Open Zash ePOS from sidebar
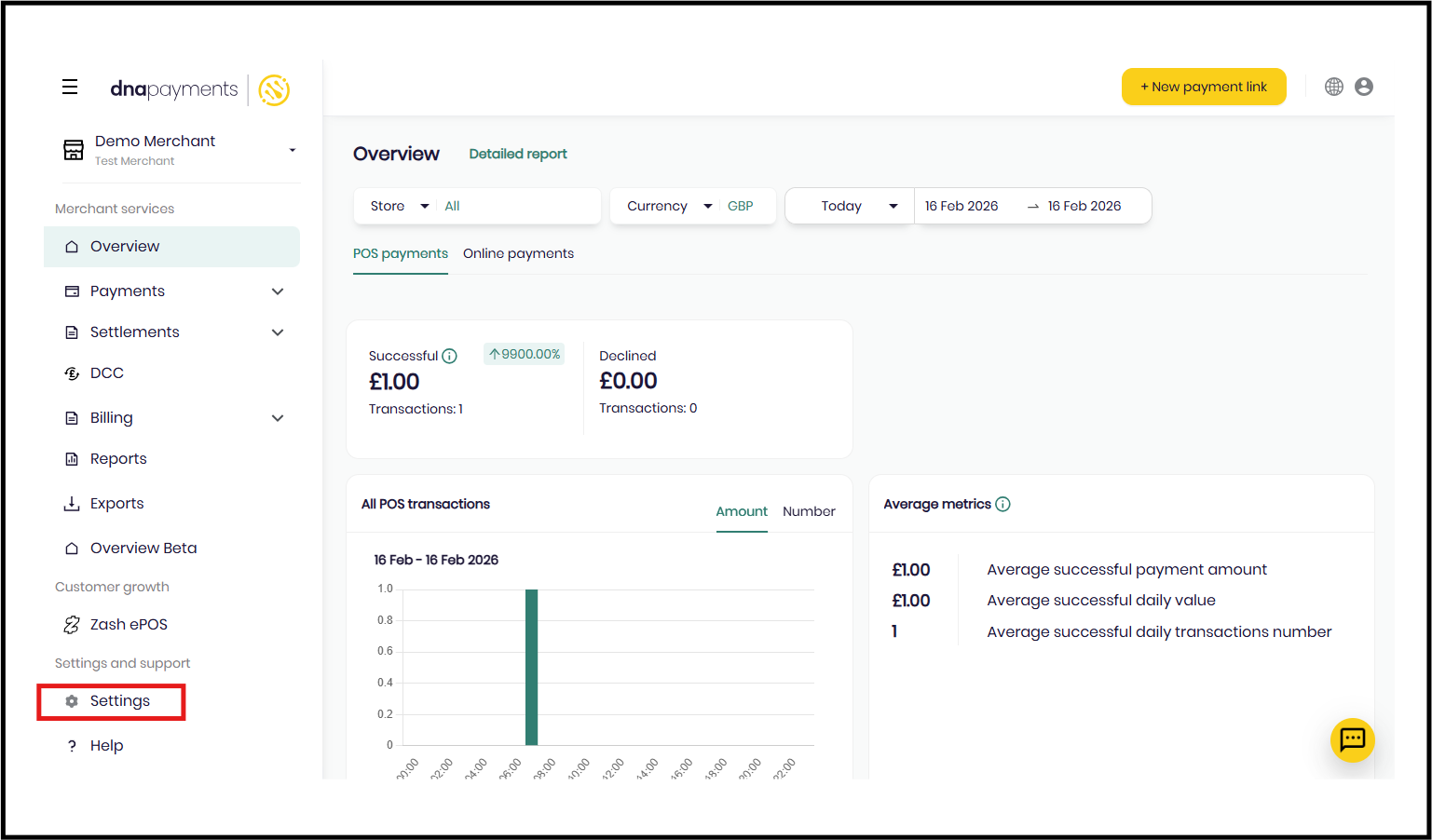This screenshot has height=840, width=1432. 129,624
